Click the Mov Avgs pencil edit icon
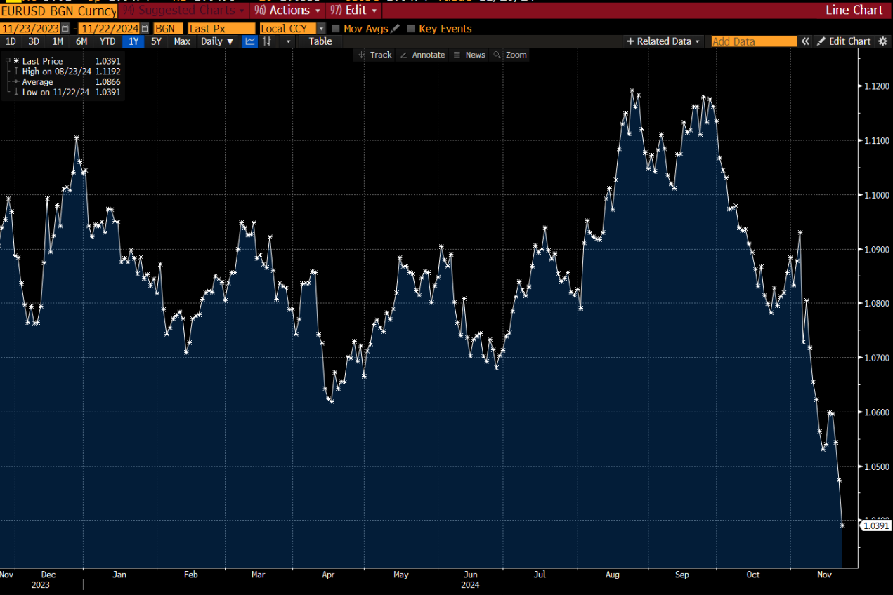Screen dimensions: 893x595 pos(397,28)
